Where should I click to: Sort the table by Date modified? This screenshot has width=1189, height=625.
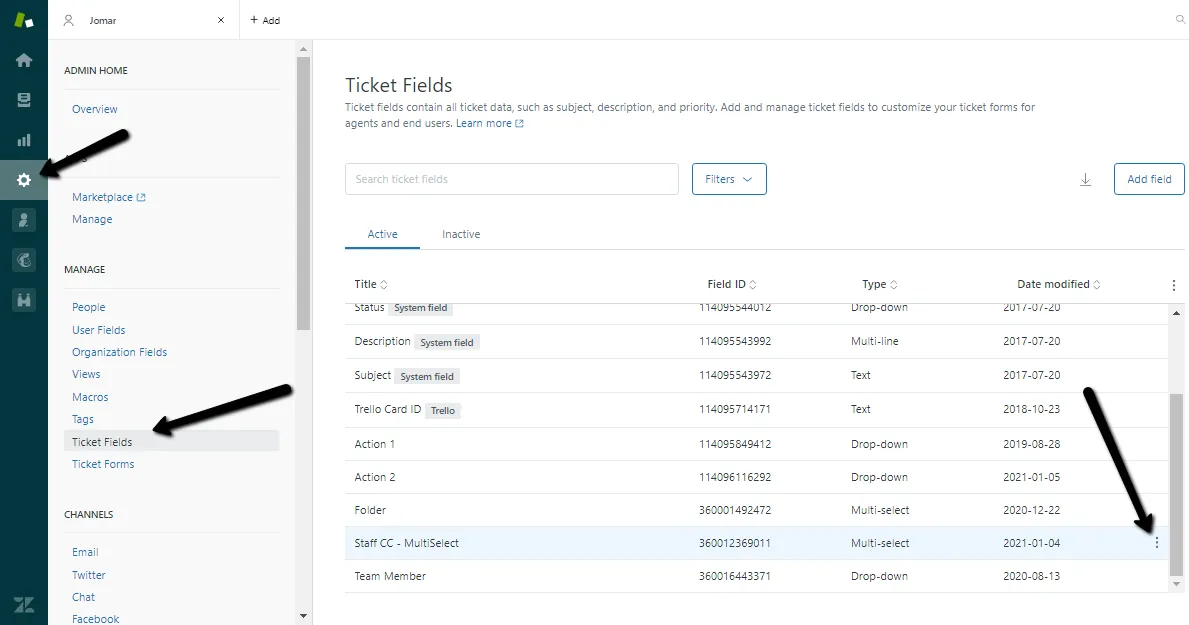point(1059,284)
